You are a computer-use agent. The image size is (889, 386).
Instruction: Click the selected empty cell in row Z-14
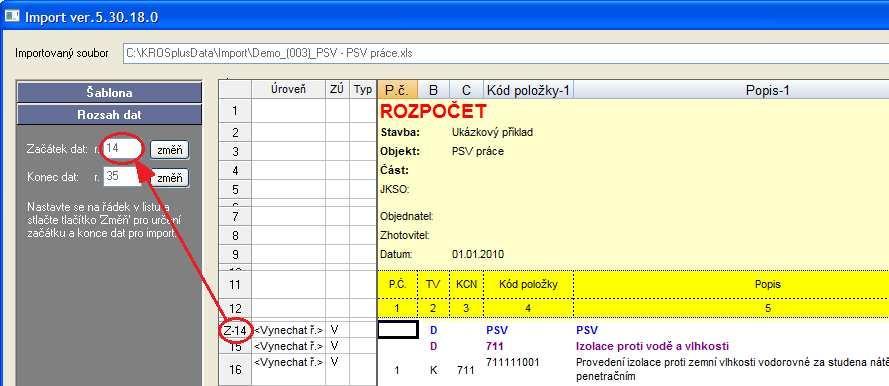point(398,329)
